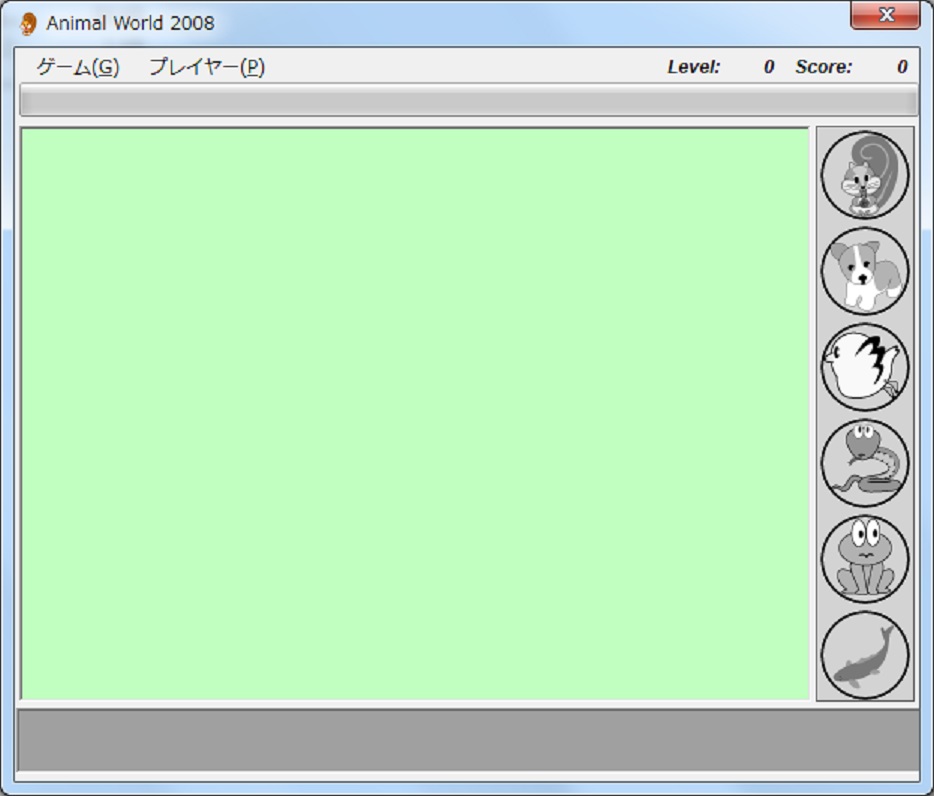Click the Animal World 2008 title text
934x796 pixels.
coord(130,23)
